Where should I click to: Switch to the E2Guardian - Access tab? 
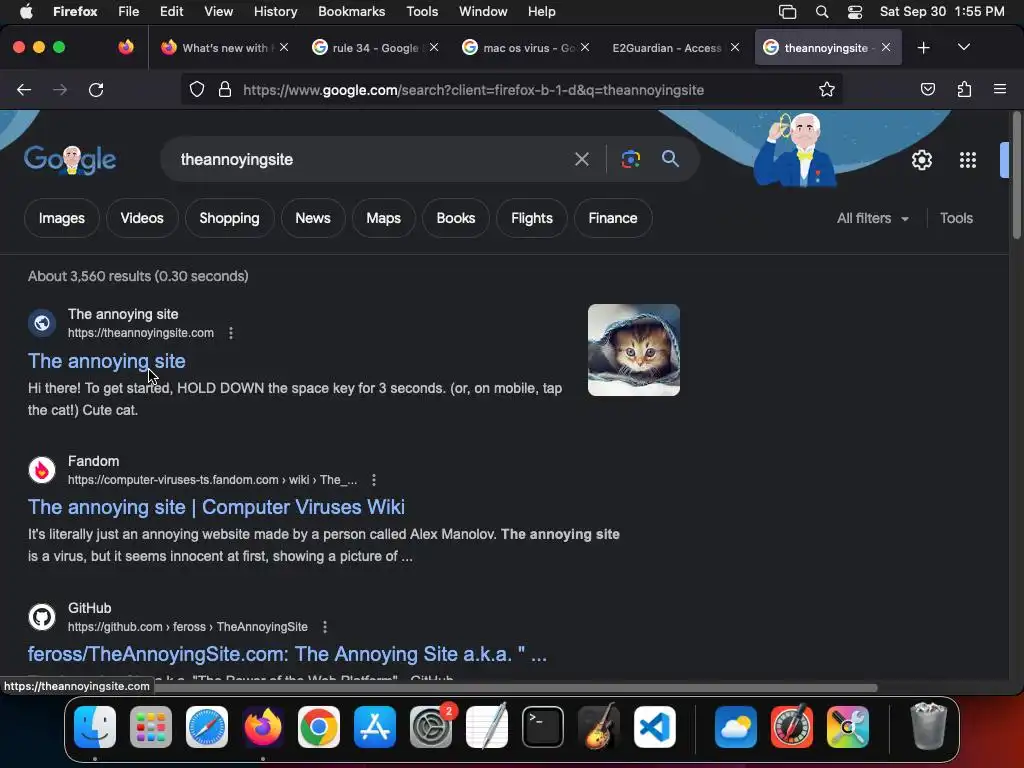coord(667,48)
